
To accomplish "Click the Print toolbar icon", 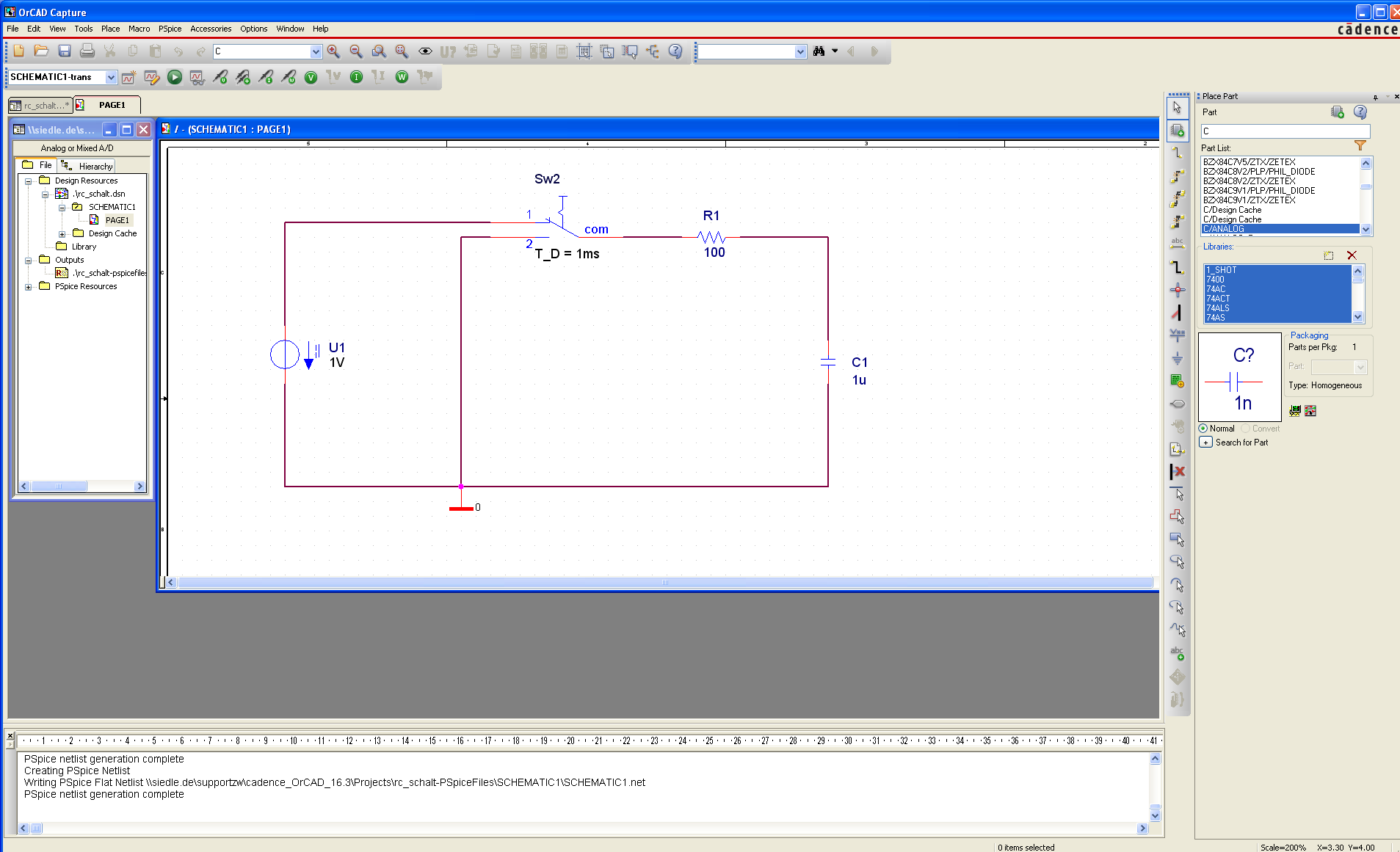I will [x=87, y=51].
